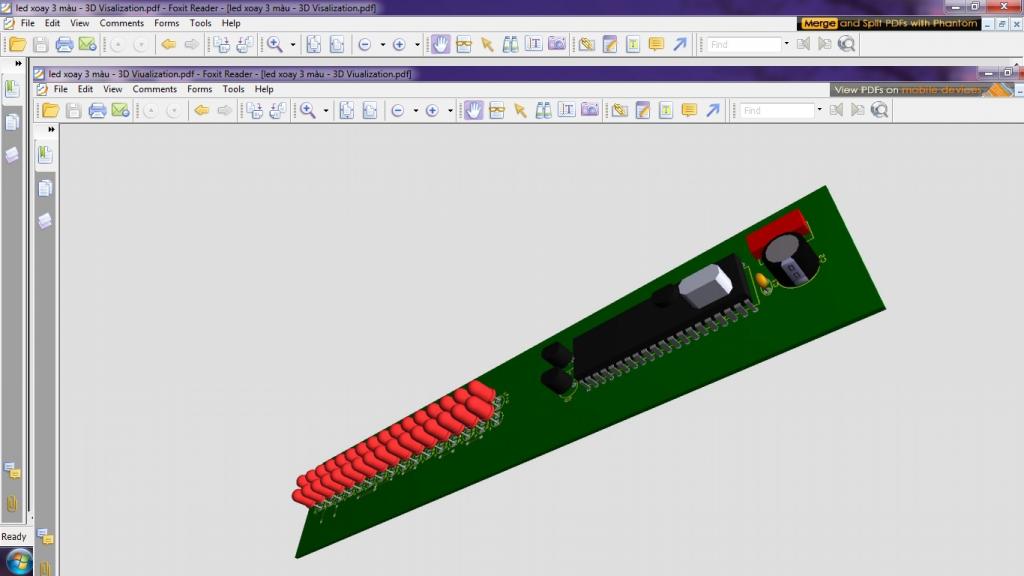Zoom out using the outer window's minus icon

click(365, 44)
